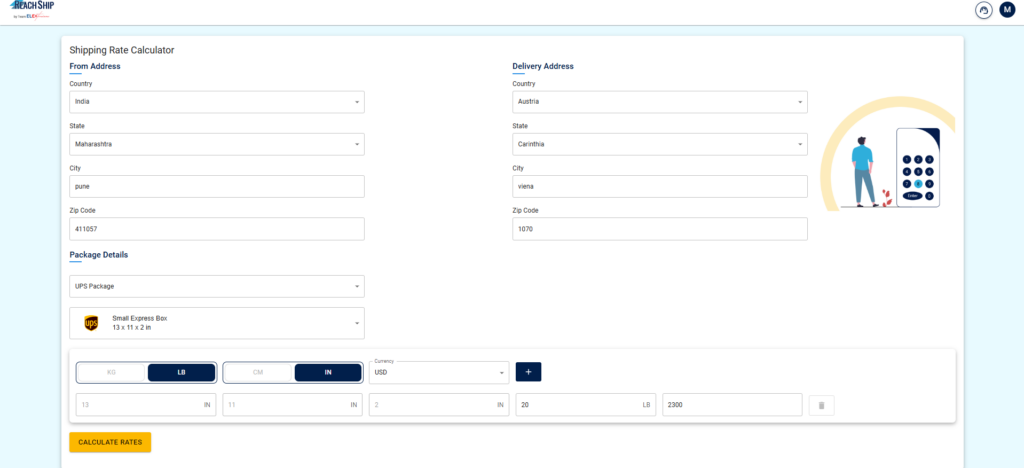Open the Small Express Box selector

click(217, 323)
